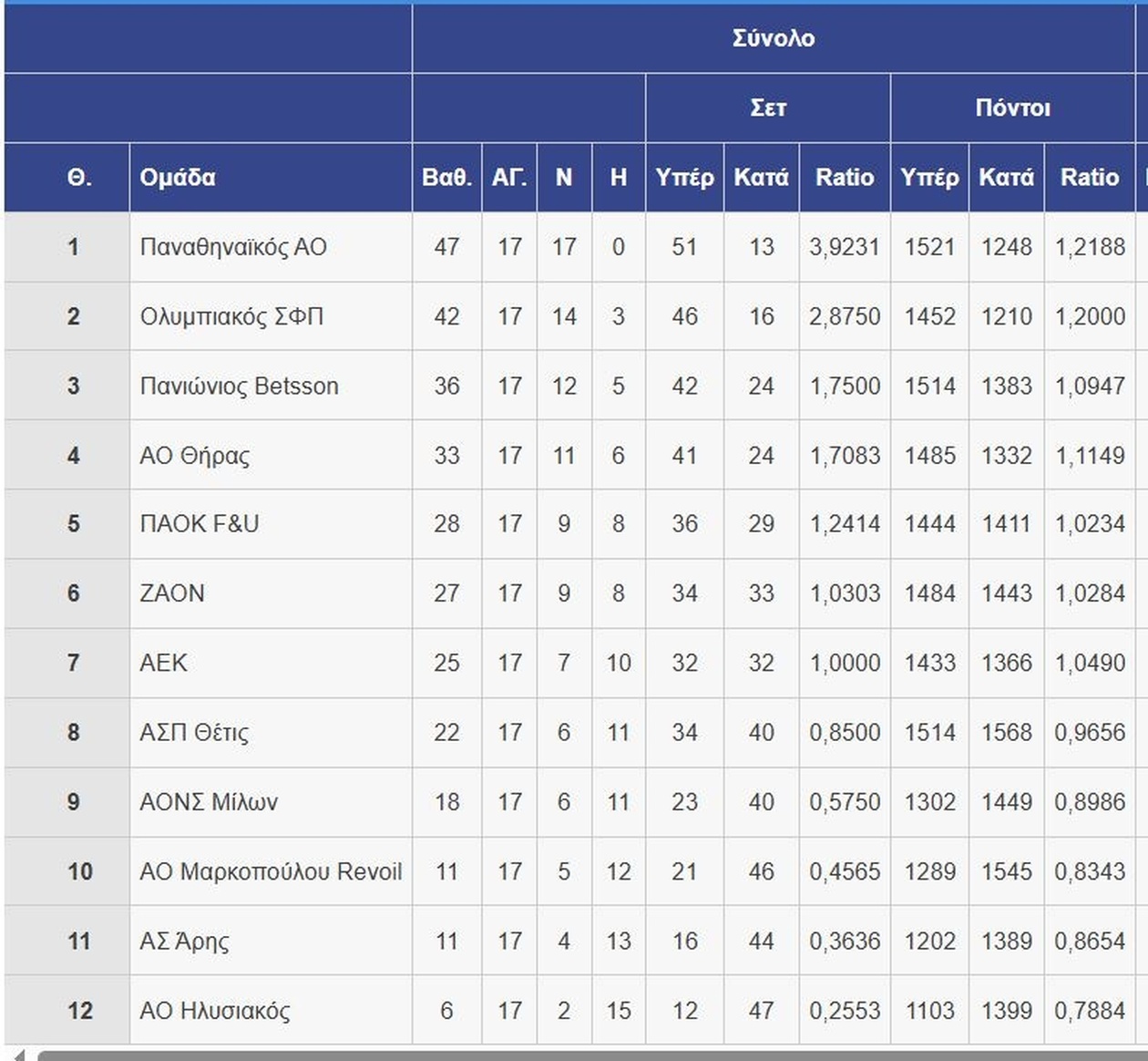Sort by the Βαθ. column header
The image size is (1148, 1061).
coord(446,177)
